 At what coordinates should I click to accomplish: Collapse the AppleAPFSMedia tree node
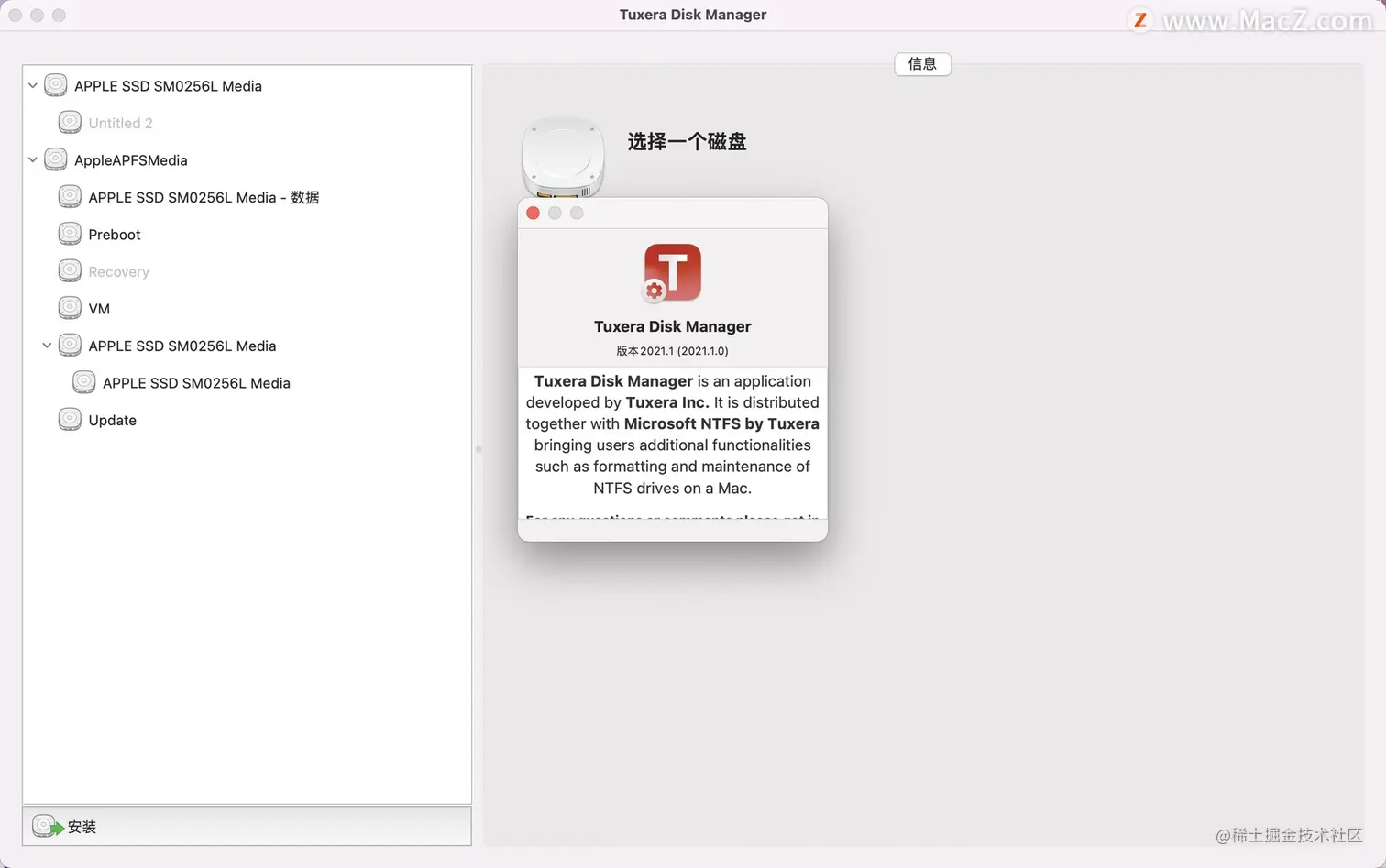(x=33, y=159)
